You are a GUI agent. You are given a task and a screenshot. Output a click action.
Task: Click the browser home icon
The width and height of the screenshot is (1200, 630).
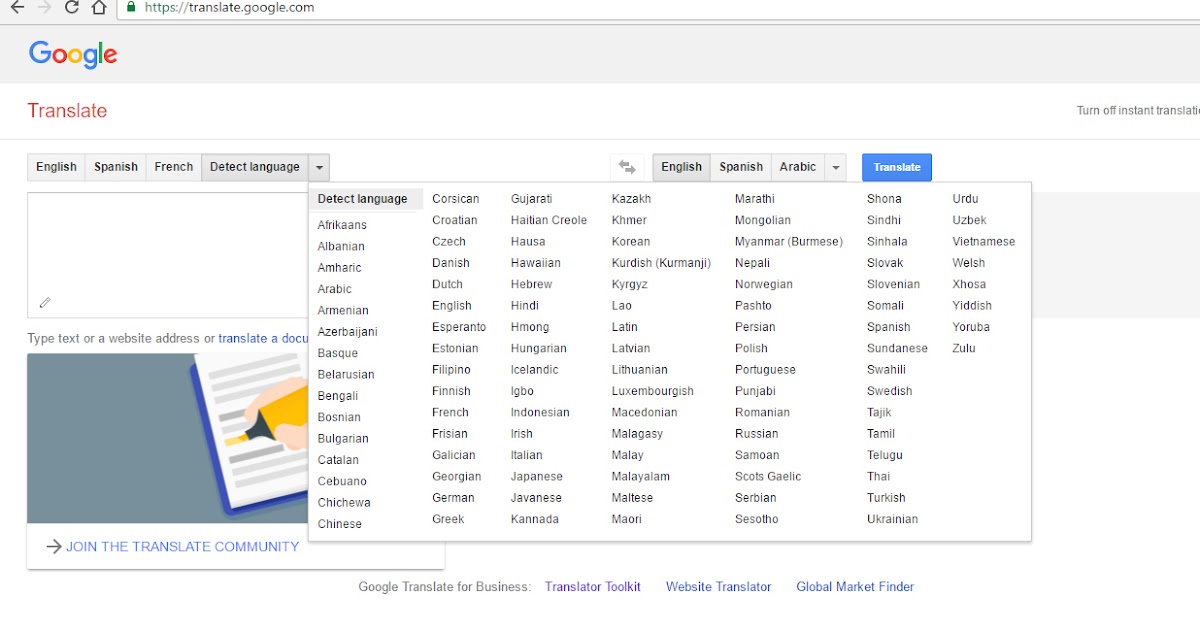click(x=97, y=8)
